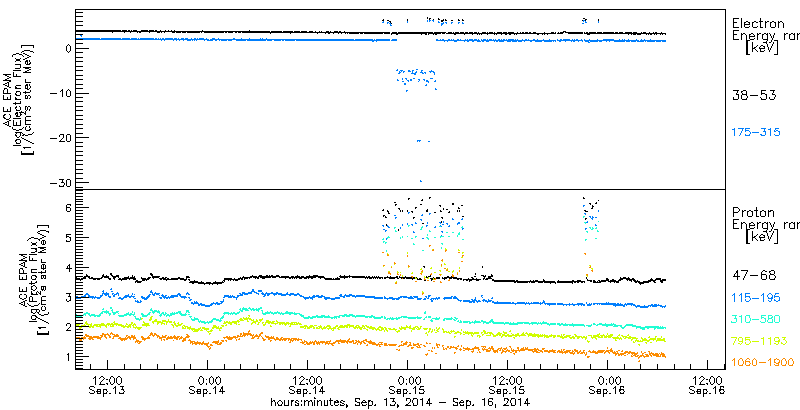
Task: Click the 0:00 Sep.16 time axis label
Action: [607, 385]
